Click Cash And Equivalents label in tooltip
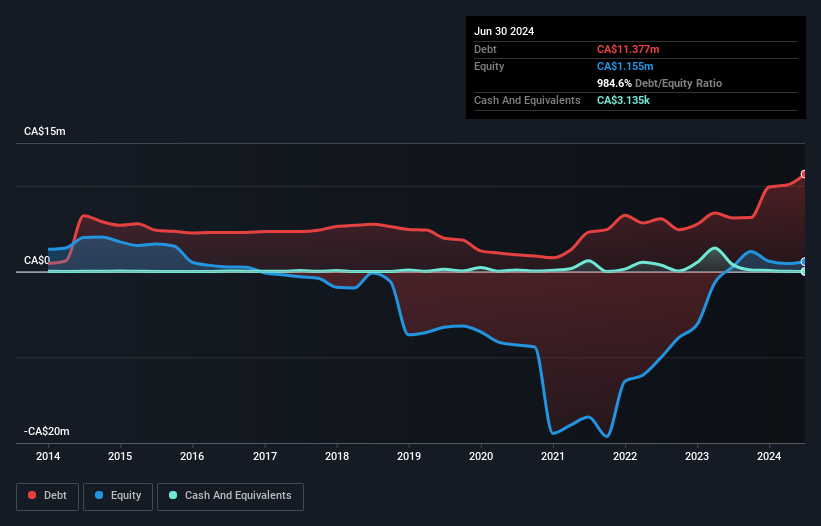 (x=527, y=100)
